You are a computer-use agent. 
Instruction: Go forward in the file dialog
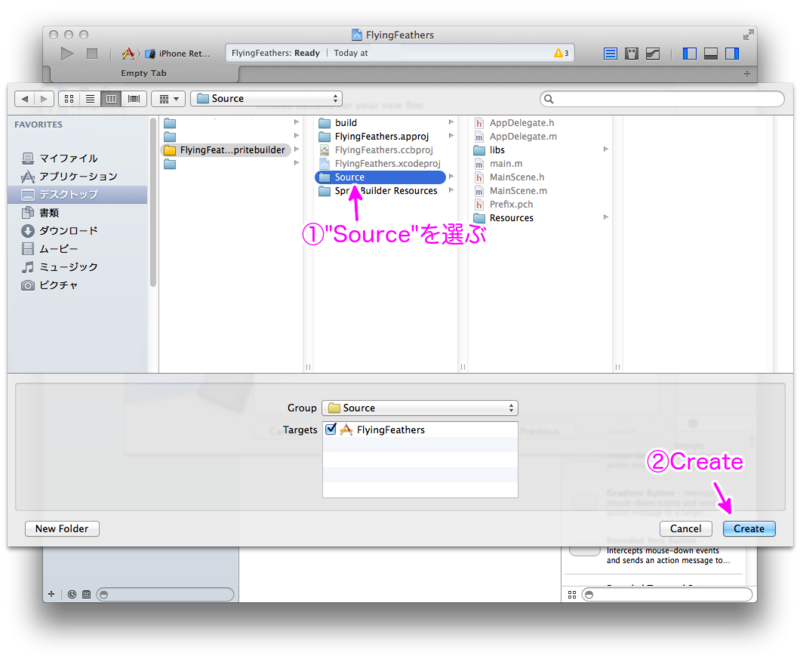click(44, 98)
